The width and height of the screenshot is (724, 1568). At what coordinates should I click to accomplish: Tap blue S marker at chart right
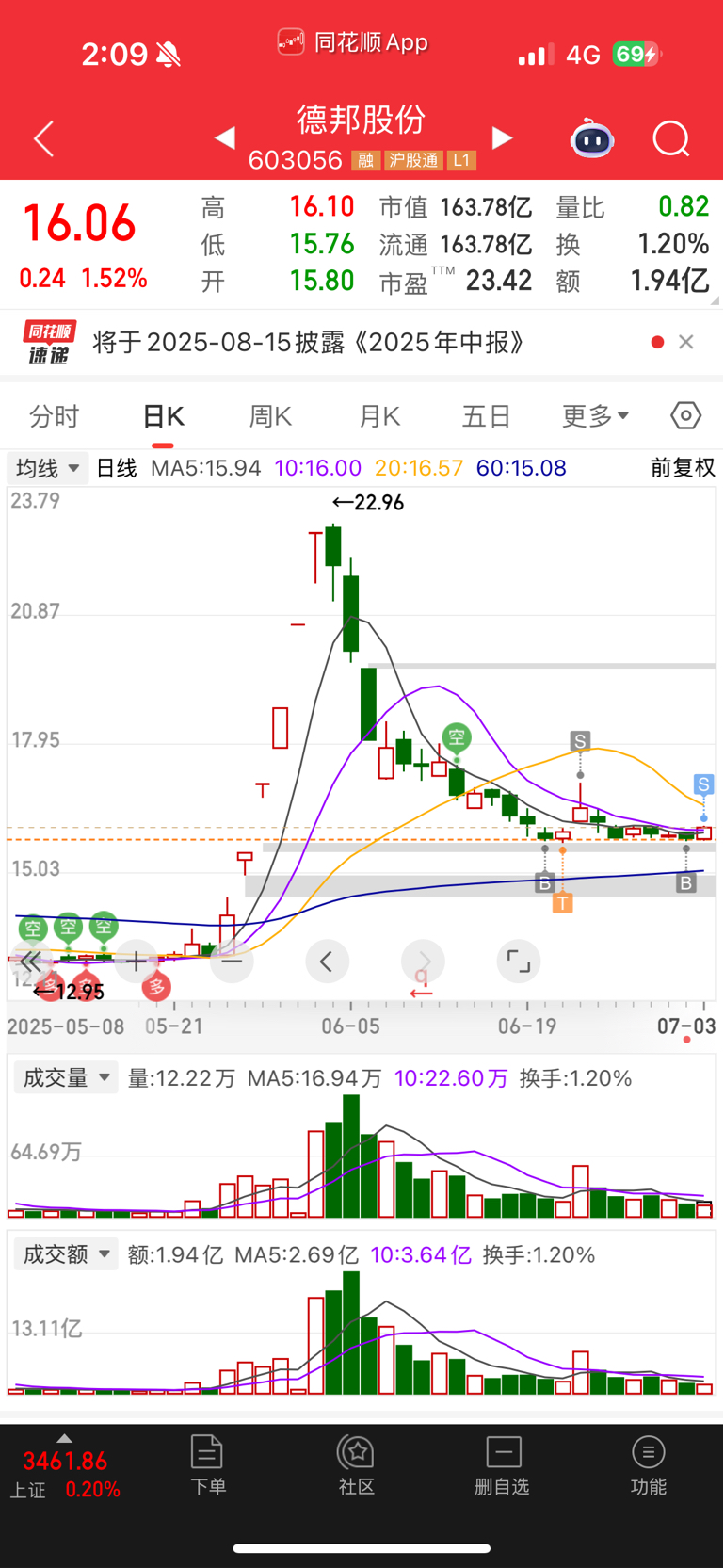tap(703, 784)
